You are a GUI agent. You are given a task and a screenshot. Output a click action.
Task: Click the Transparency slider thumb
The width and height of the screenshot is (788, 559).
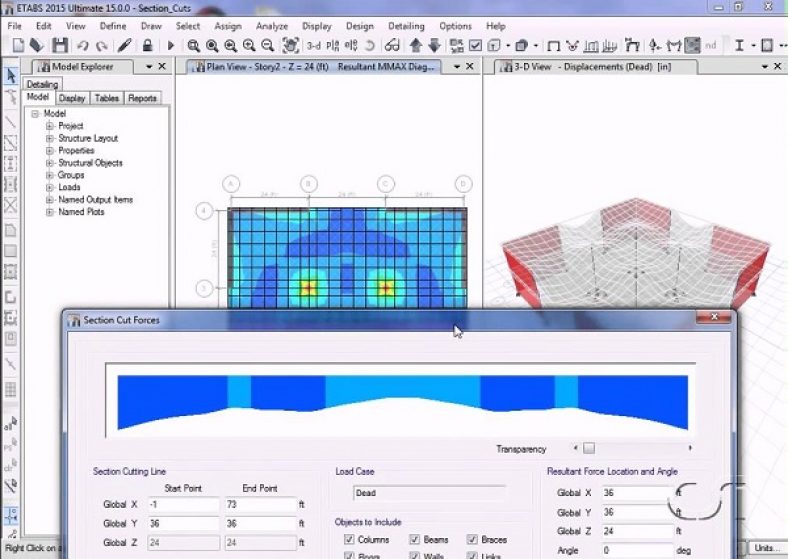coord(589,448)
